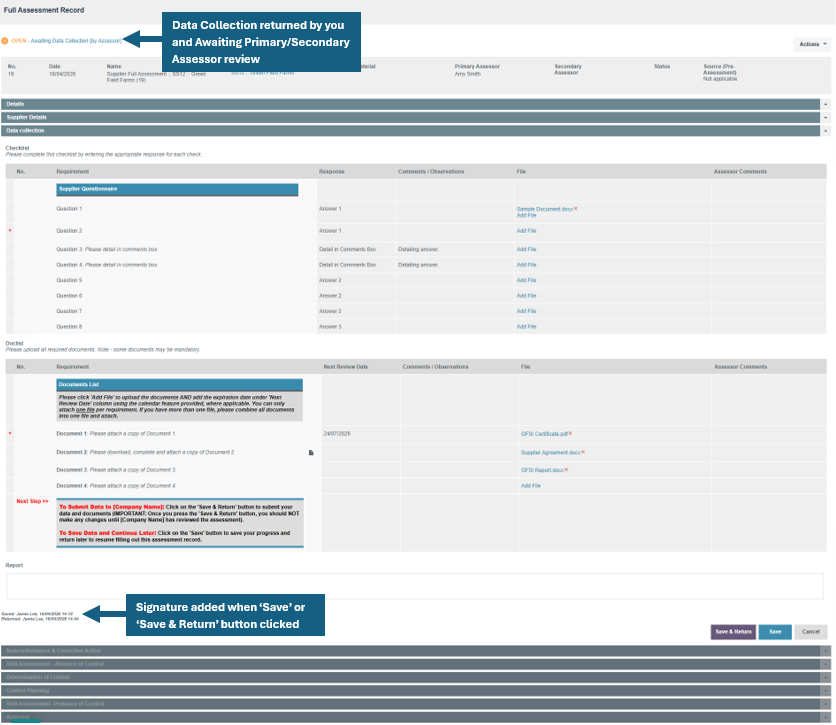Select the 24/07/2026 next review date

(337, 434)
